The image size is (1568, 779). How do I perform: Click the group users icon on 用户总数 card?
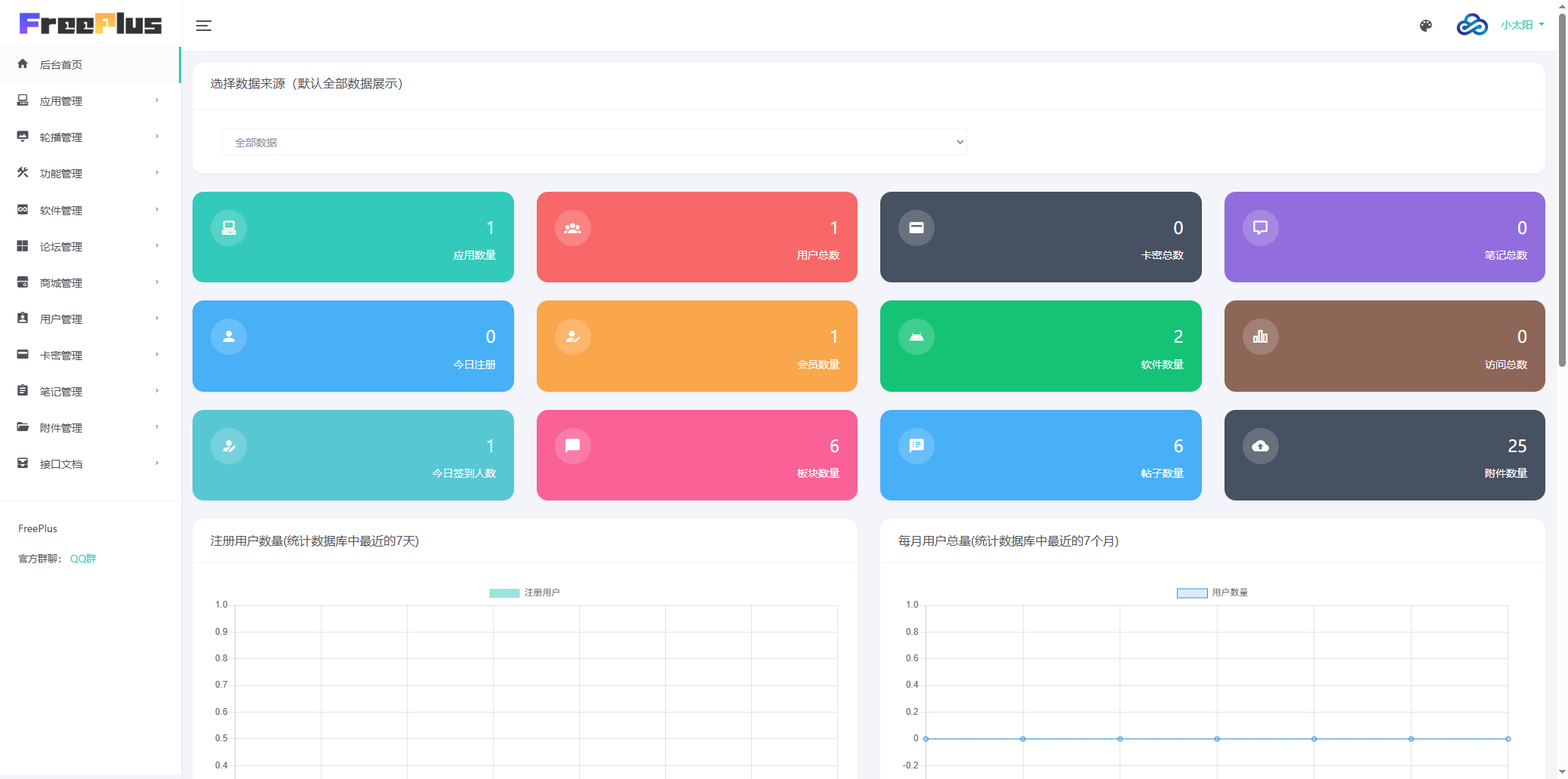(x=572, y=228)
